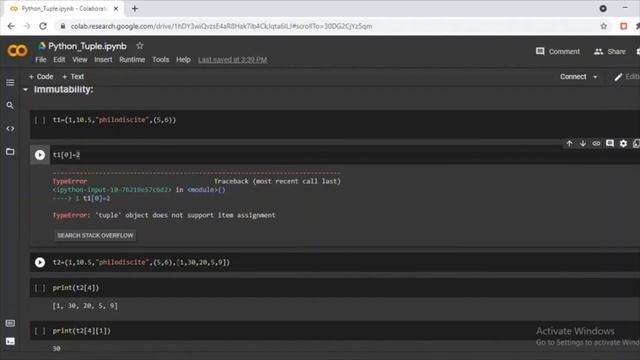640x360 pixels.
Task: Click the browser back arrow
Action: click(x=11, y=26)
